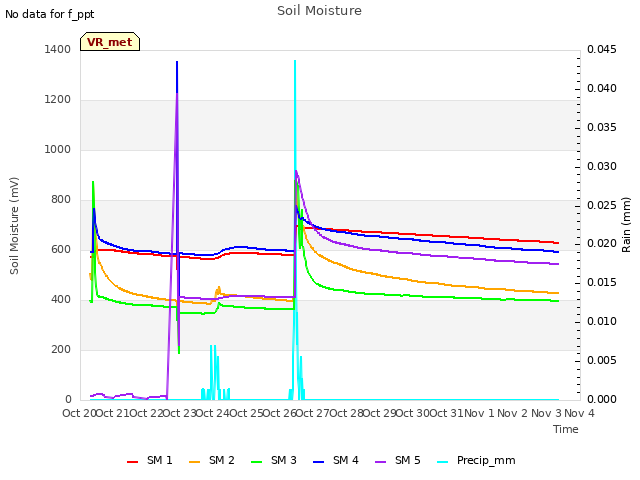The image size is (640, 480).
Task: Click the cyan Precip_mm legend swatch
Action: click(x=443, y=462)
